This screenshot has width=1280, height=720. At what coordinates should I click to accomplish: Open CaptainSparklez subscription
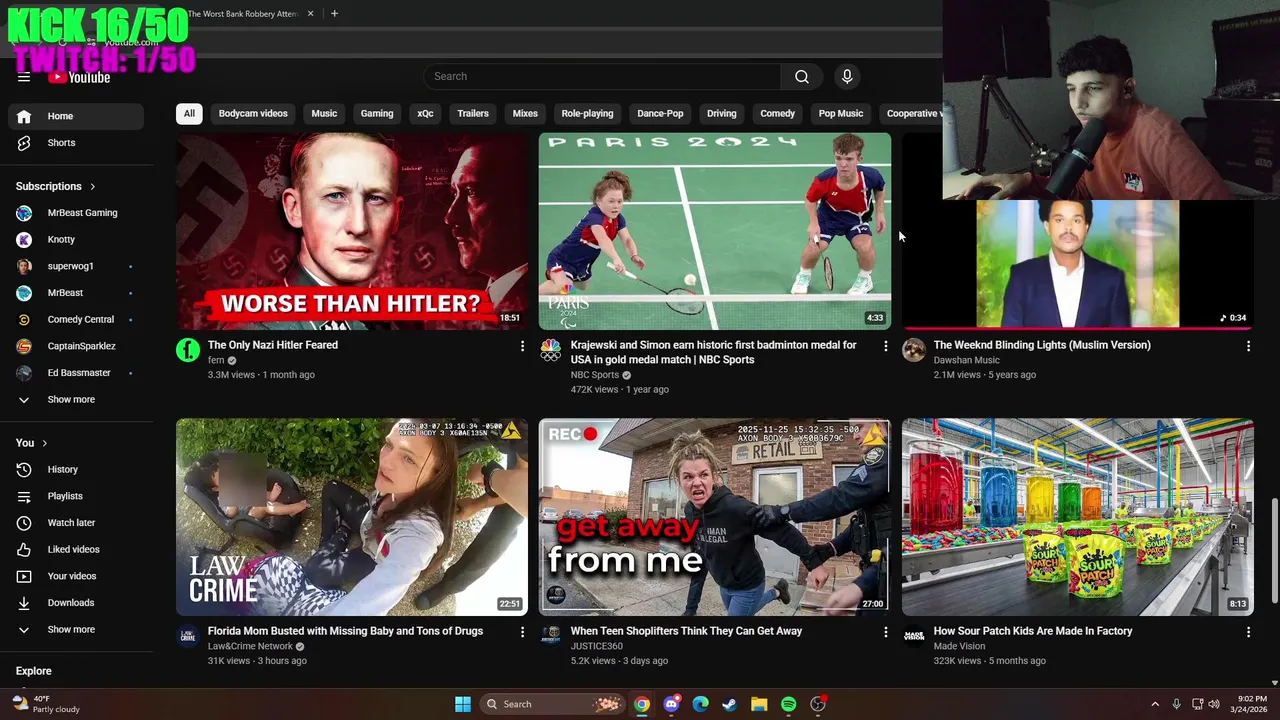(76, 346)
